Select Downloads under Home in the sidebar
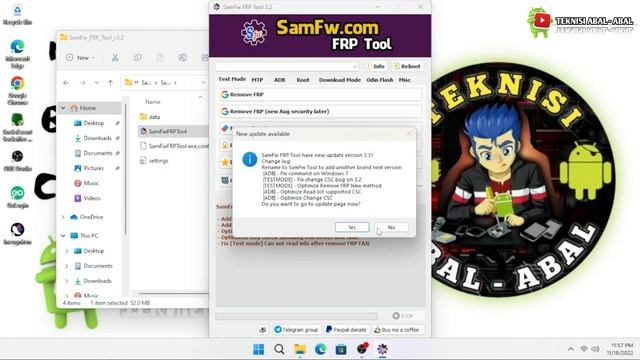 click(97, 138)
